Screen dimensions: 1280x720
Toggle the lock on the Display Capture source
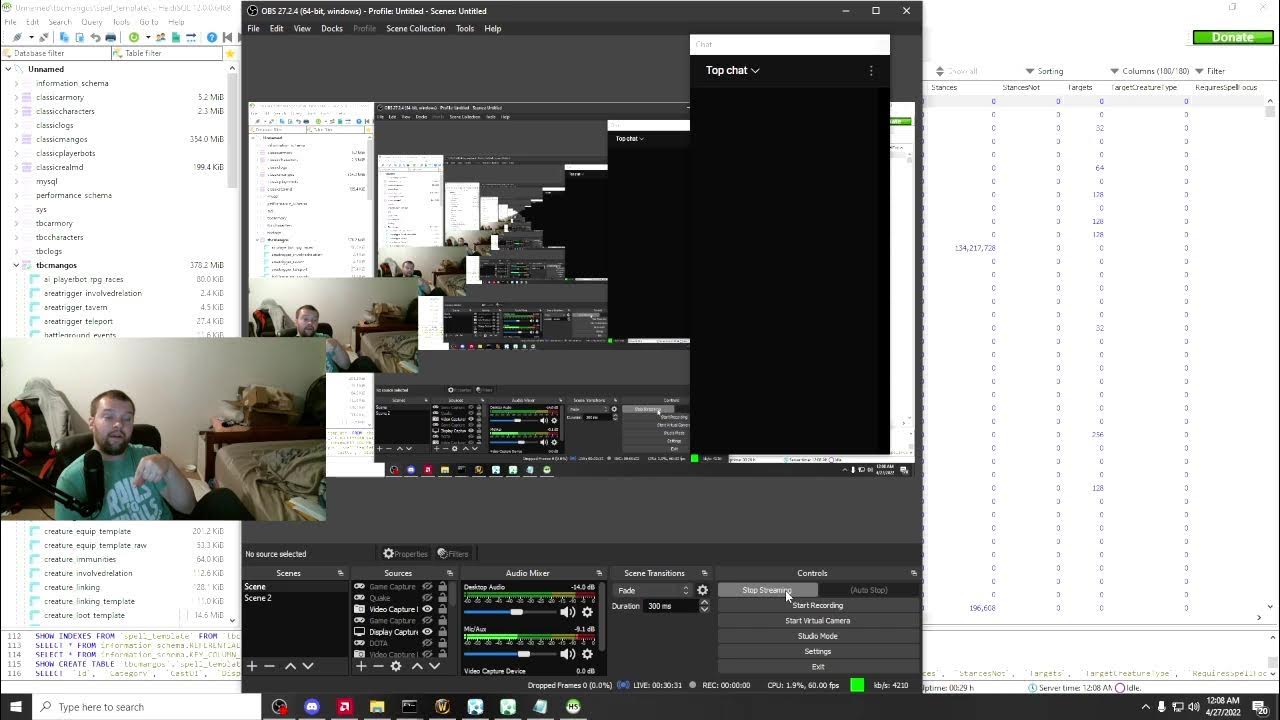tap(442, 632)
